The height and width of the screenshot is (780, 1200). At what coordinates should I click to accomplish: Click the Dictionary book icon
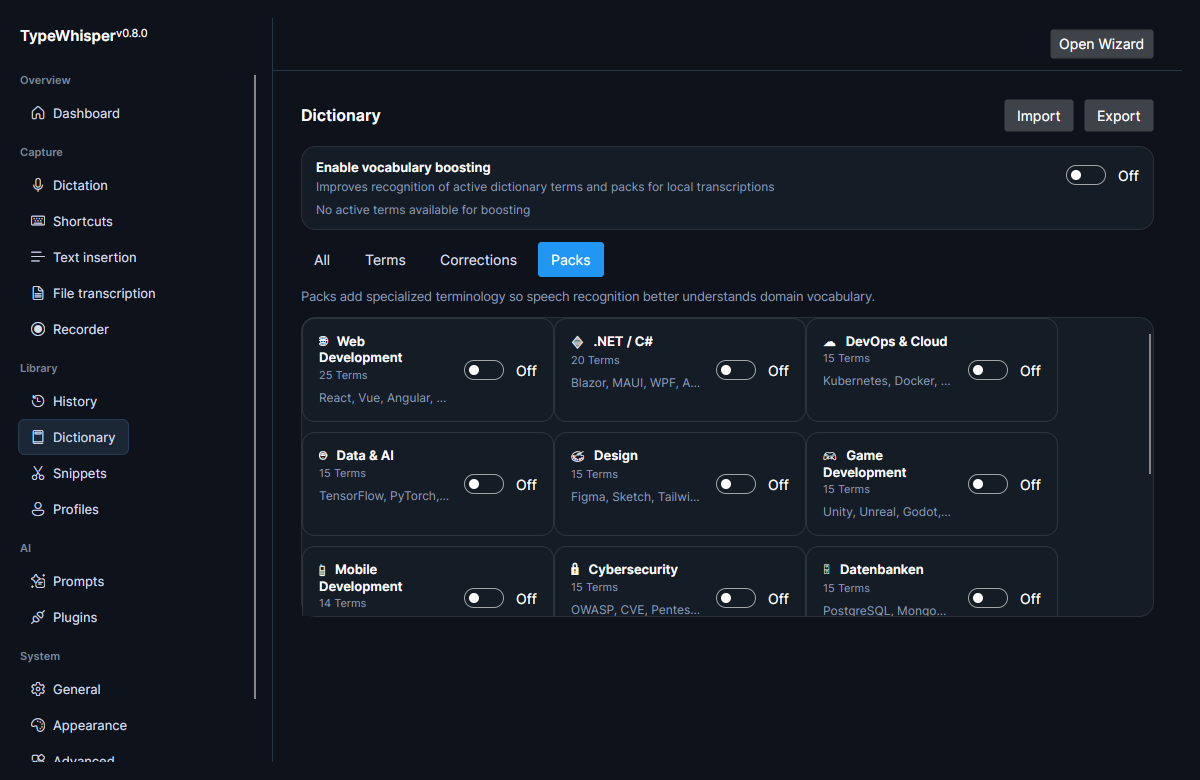click(38, 437)
